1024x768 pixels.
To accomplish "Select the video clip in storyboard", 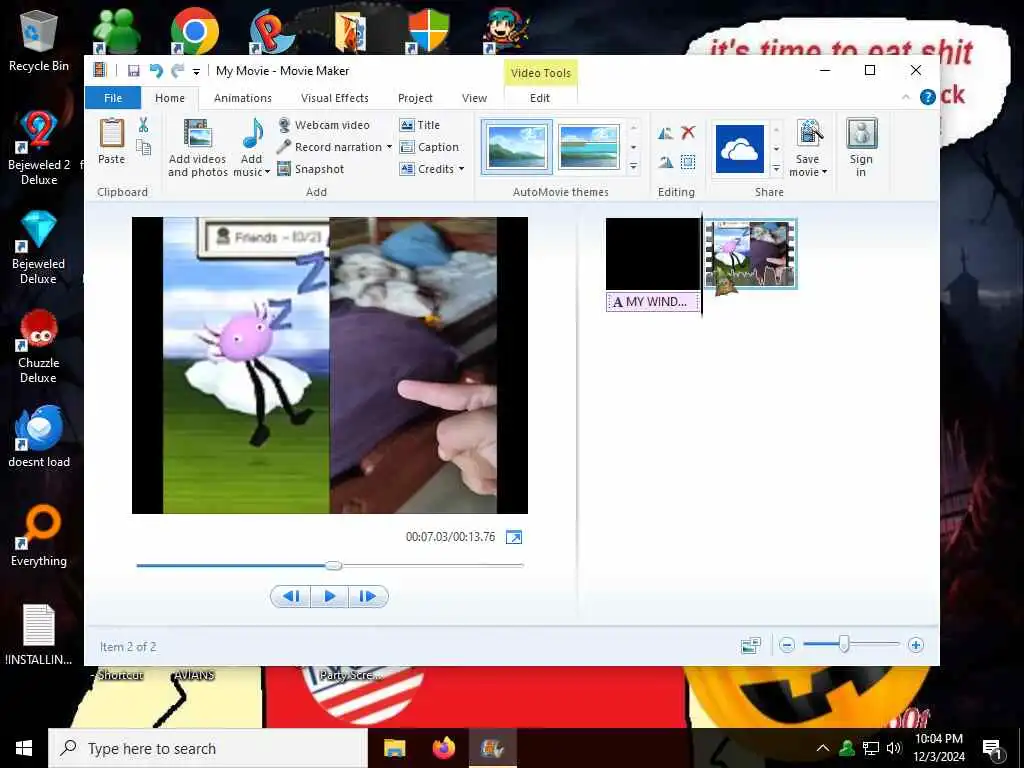I will (750, 253).
